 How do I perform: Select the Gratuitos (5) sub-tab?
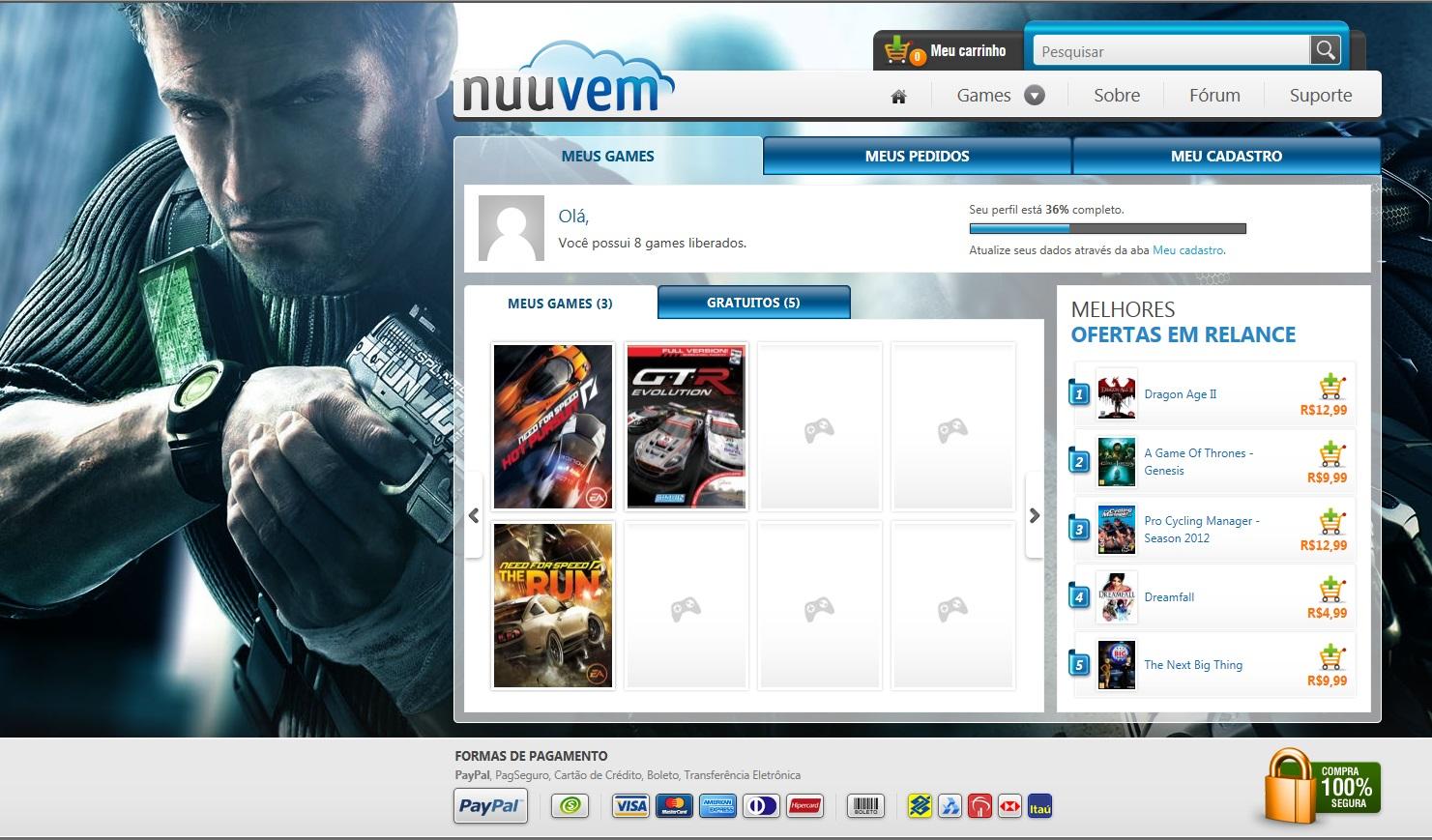pos(753,303)
